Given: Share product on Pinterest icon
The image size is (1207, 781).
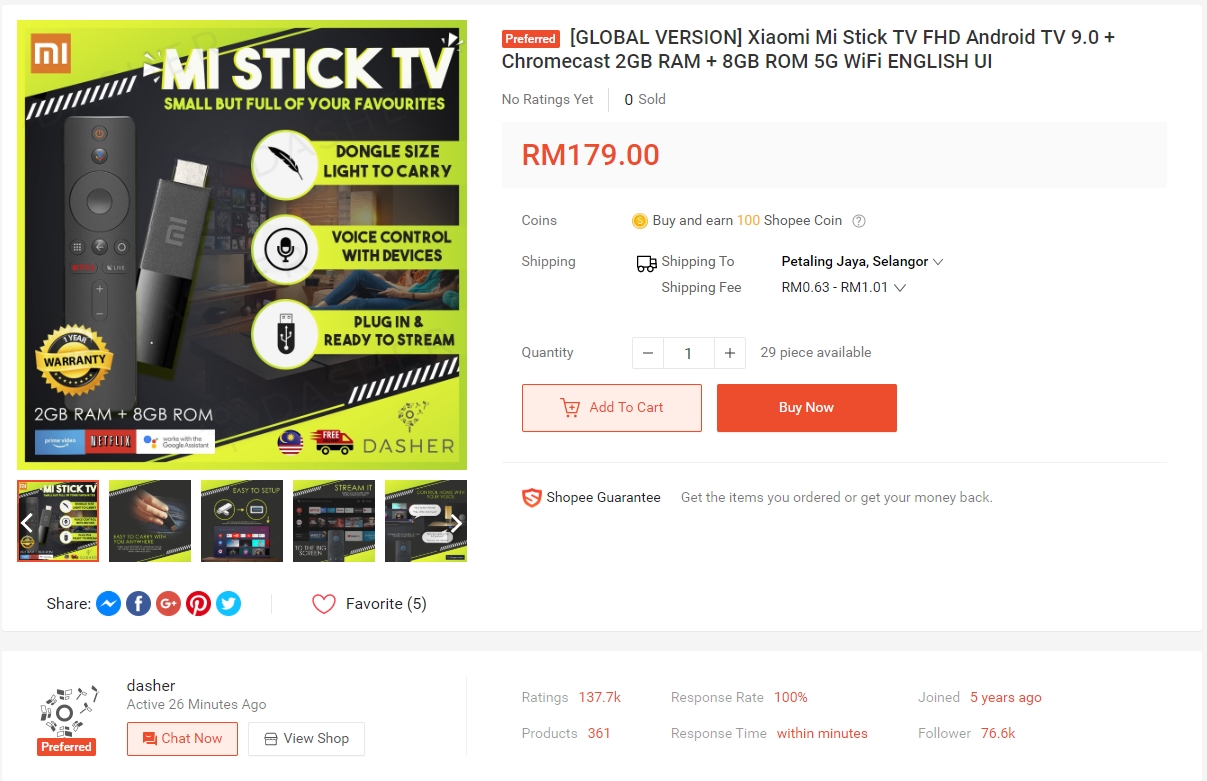Looking at the screenshot, I should [199, 604].
